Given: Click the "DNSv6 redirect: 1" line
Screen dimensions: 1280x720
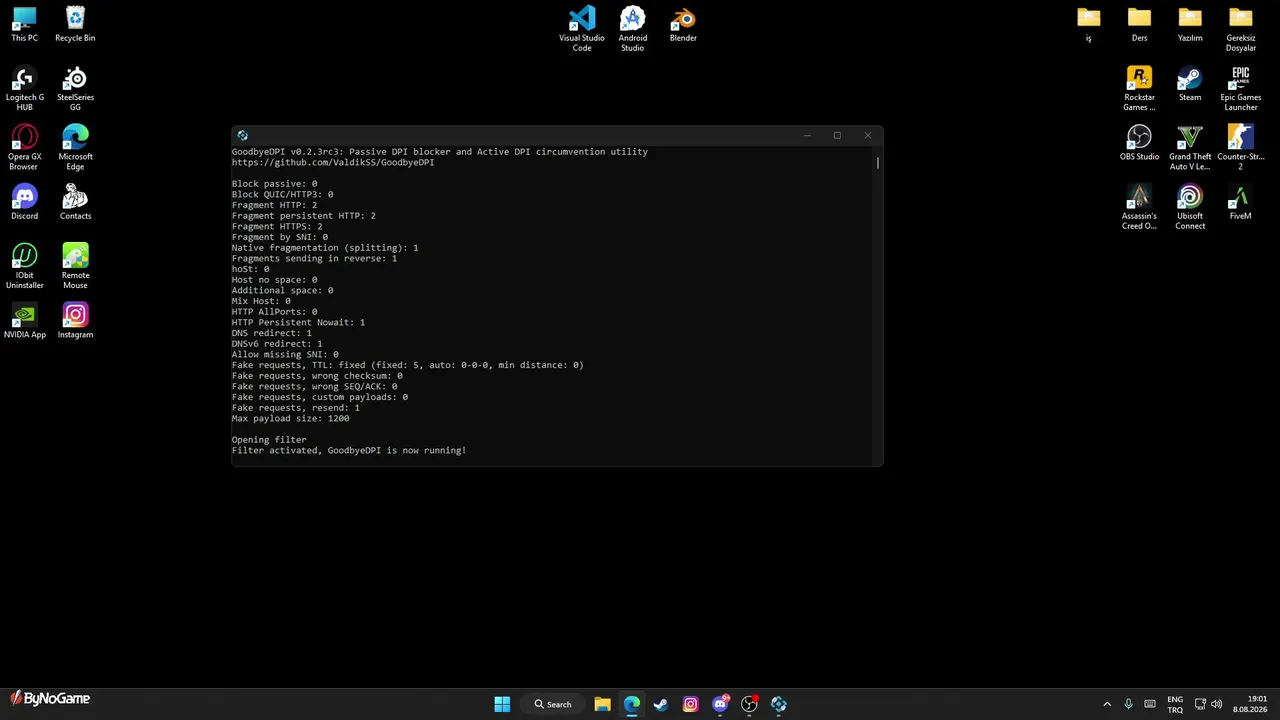Looking at the screenshot, I should point(277,344).
